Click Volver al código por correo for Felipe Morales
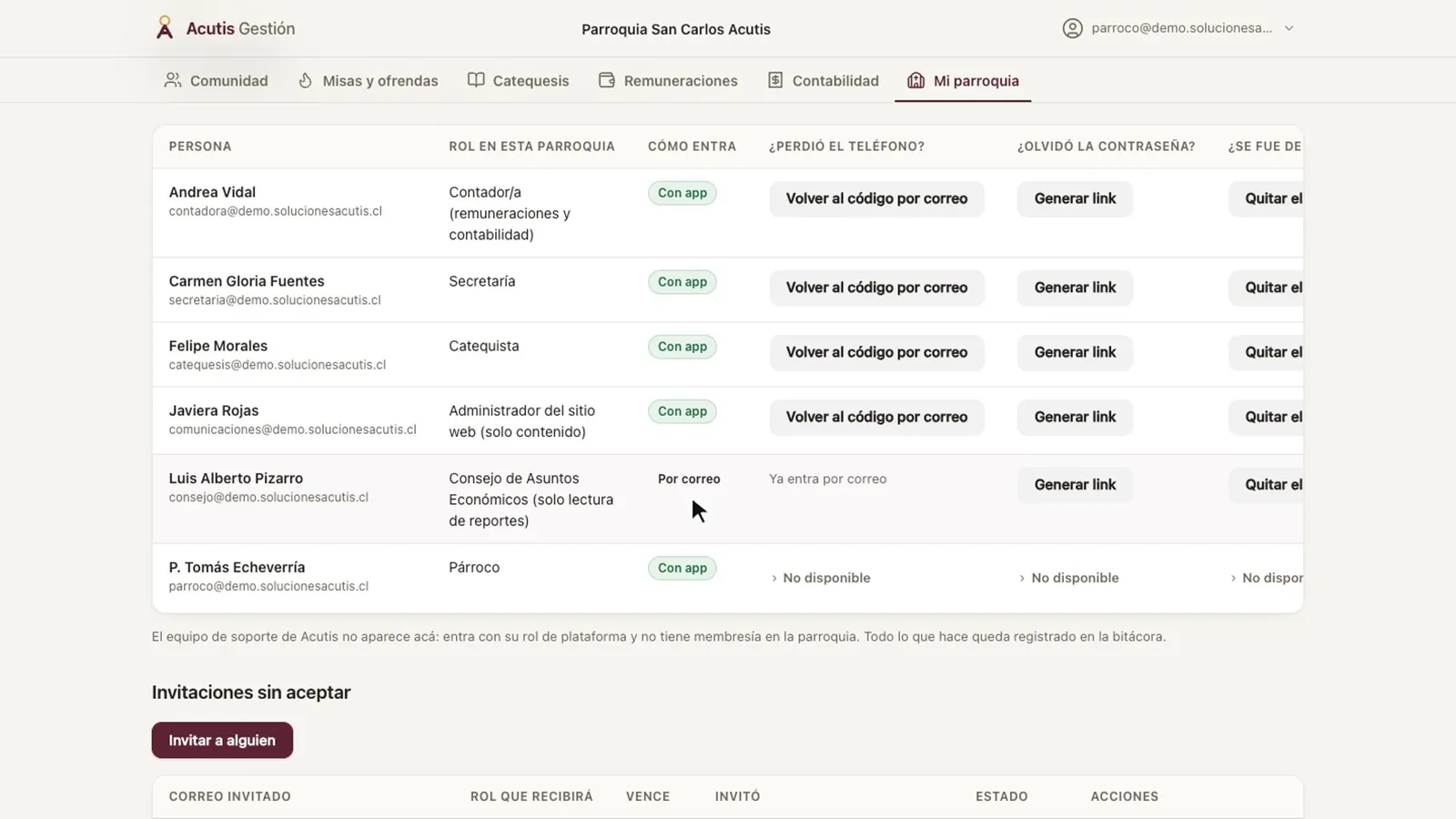Image resolution: width=1456 pixels, height=819 pixels. (x=876, y=352)
